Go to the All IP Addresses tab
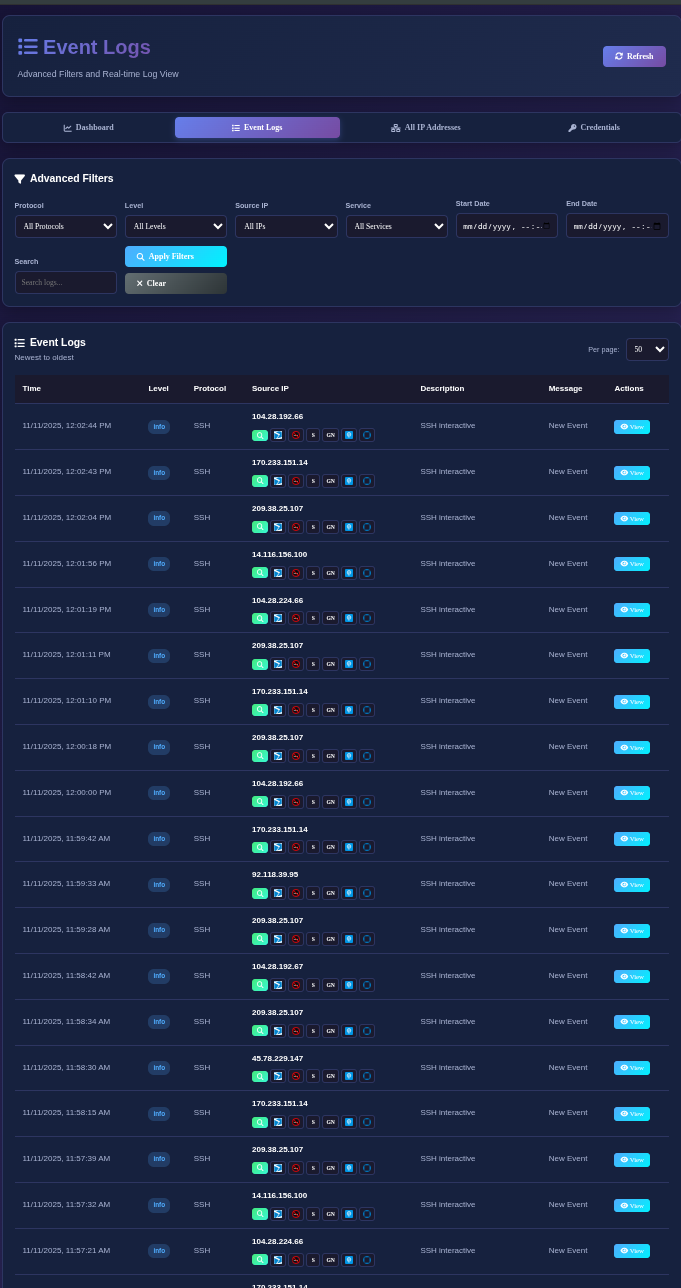The height and width of the screenshot is (1288, 681). click(x=426, y=128)
